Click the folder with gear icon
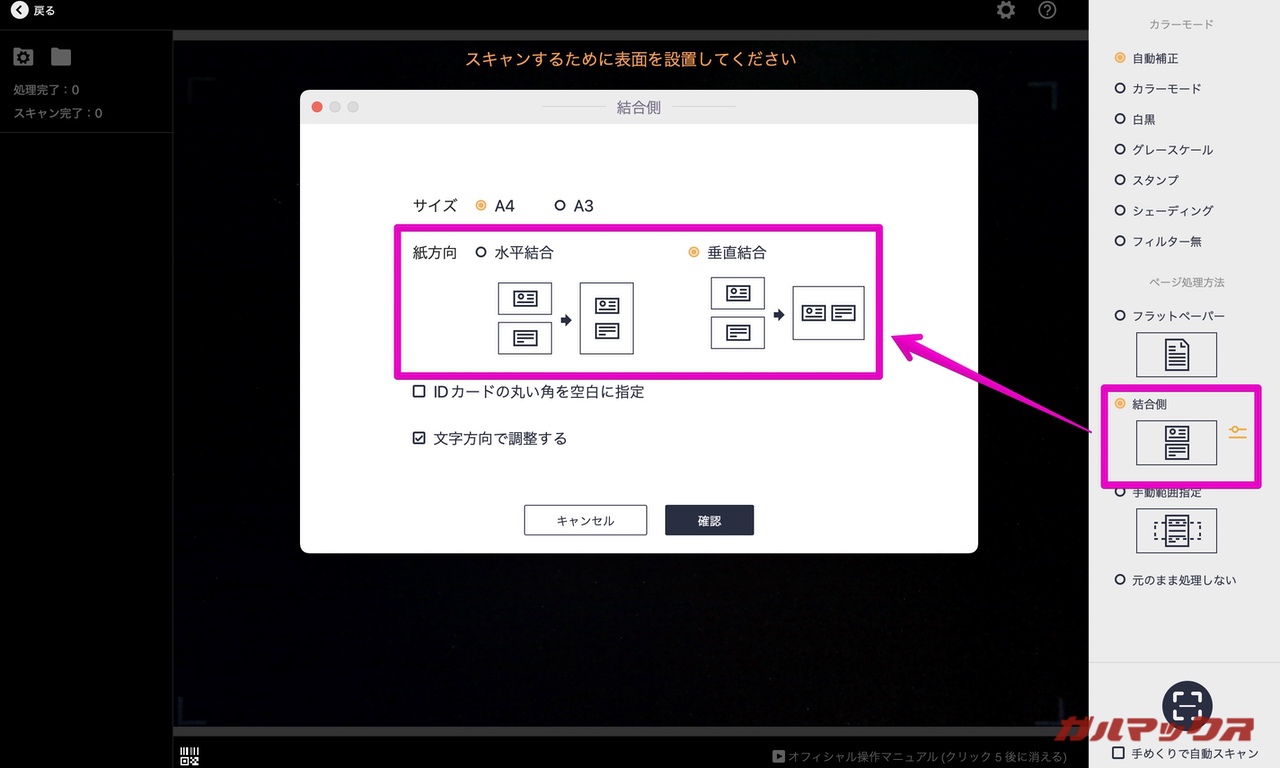The image size is (1280, 768). pos(23,57)
